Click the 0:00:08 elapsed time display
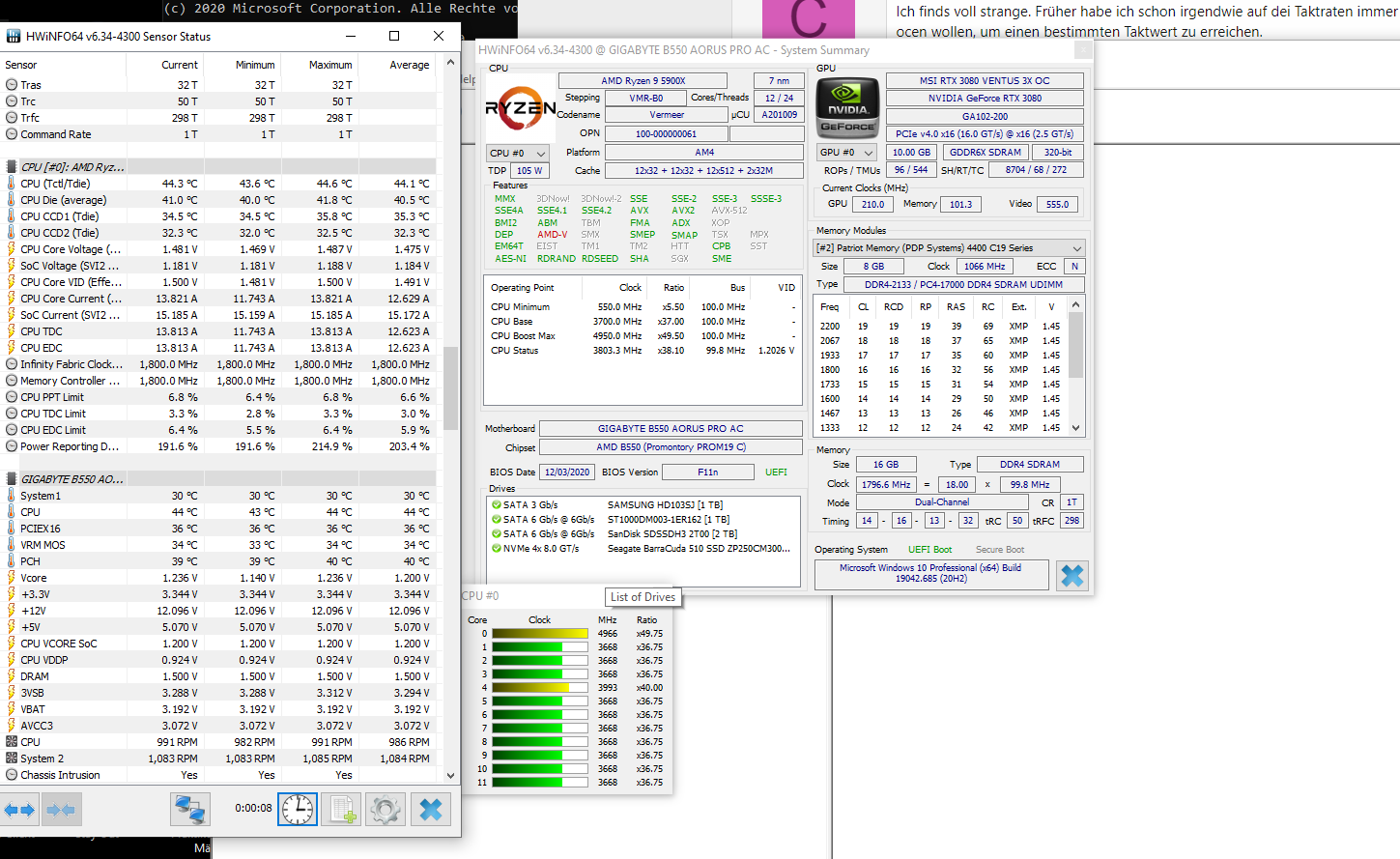The image size is (1400, 859). coord(253,808)
